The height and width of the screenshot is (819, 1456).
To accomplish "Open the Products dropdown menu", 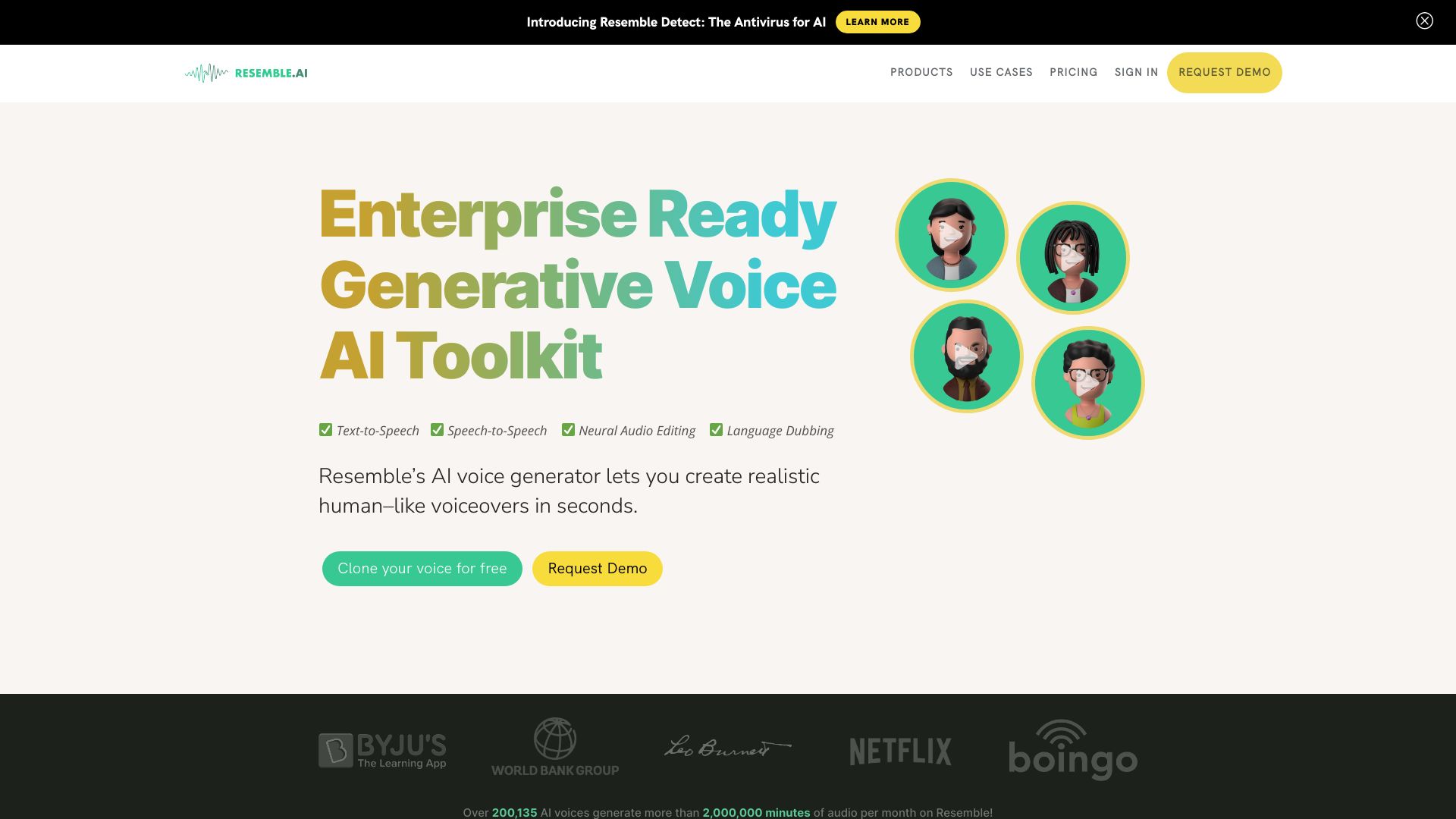I will [x=921, y=72].
